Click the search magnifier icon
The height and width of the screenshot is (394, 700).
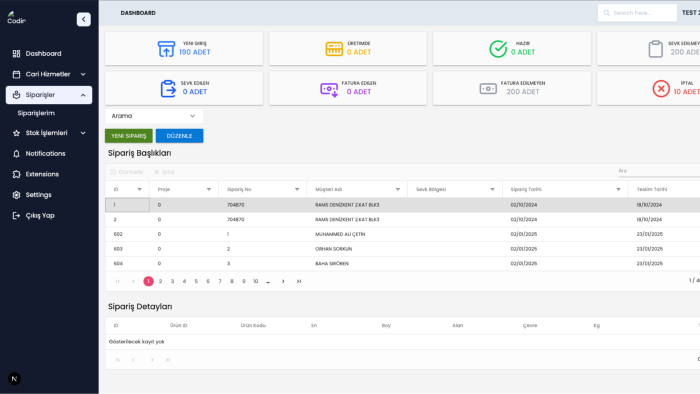point(607,13)
